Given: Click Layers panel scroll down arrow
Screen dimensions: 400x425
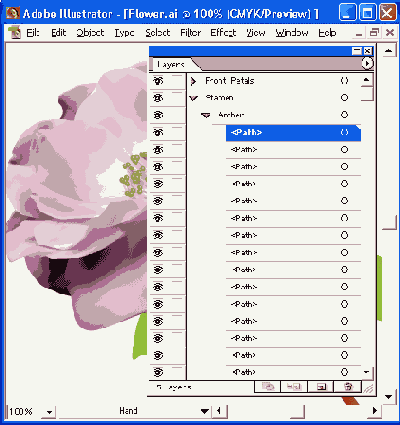Looking at the screenshot, I should (x=367, y=372).
